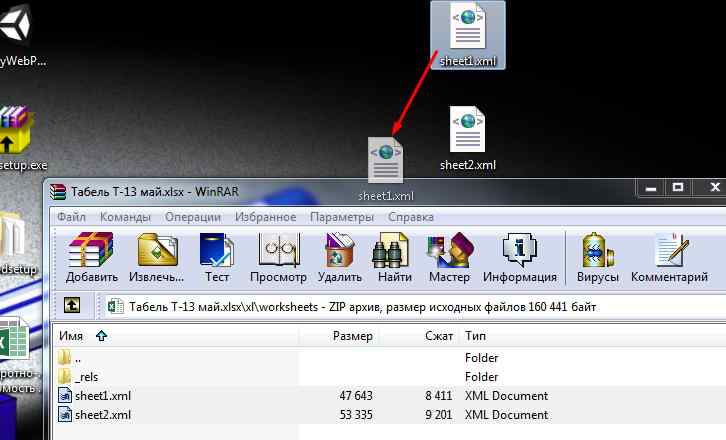
Task: Open the Справка menu
Action: [x=411, y=217]
